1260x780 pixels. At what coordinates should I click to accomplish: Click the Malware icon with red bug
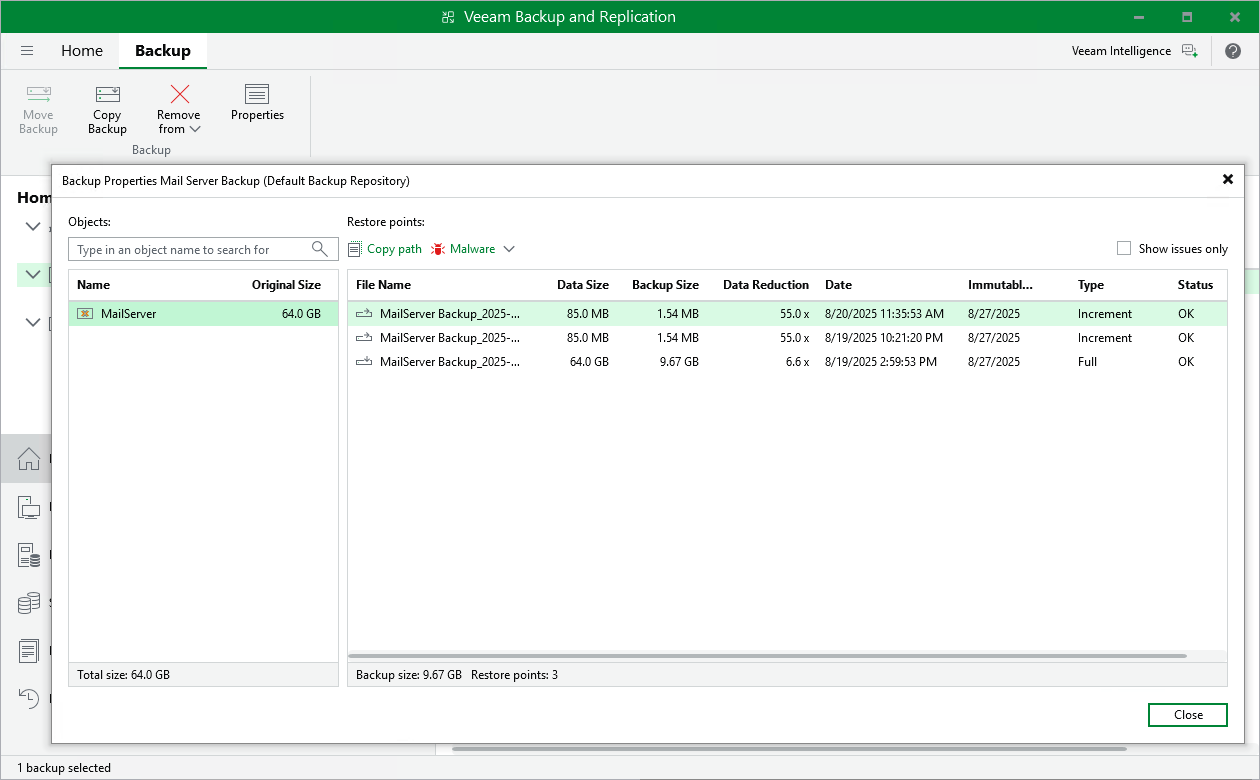click(437, 248)
